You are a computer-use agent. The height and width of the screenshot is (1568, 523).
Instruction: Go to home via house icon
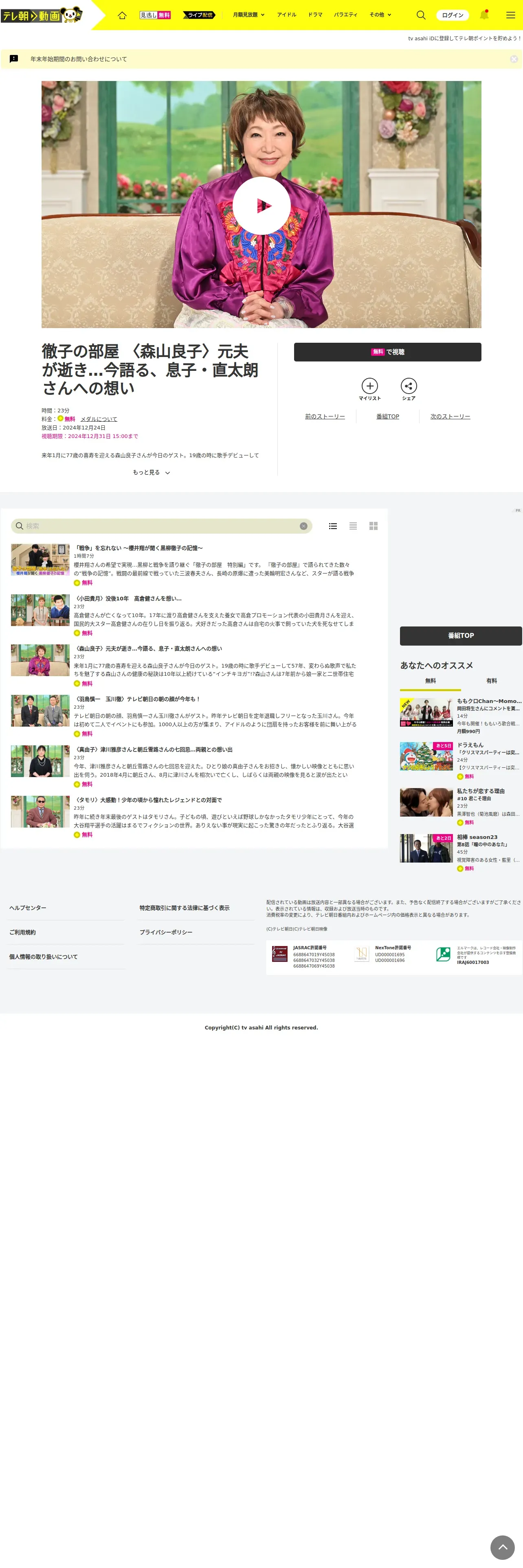[x=122, y=15]
